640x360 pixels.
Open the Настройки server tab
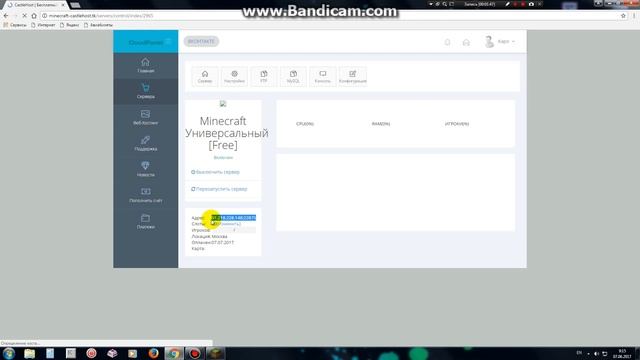pyautogui.click(x=234, y=76)
